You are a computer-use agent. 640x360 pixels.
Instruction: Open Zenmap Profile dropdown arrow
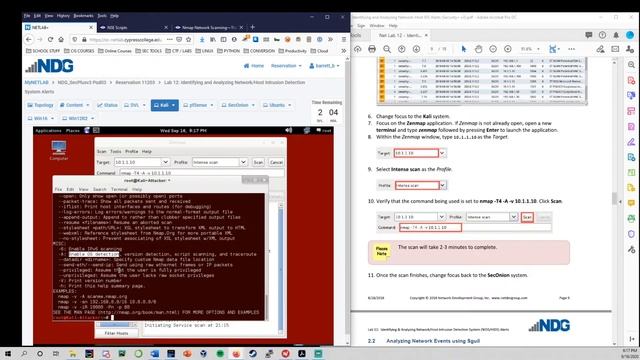[243, 162]
